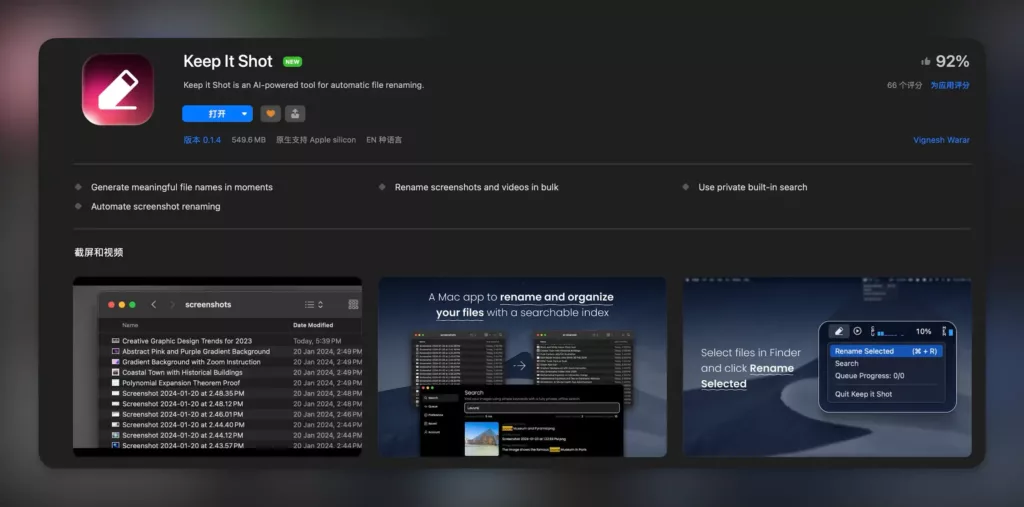Click the thumbs-up icon beside 92%
This screenshot has height=507, width=1024.
coord(925,61)
